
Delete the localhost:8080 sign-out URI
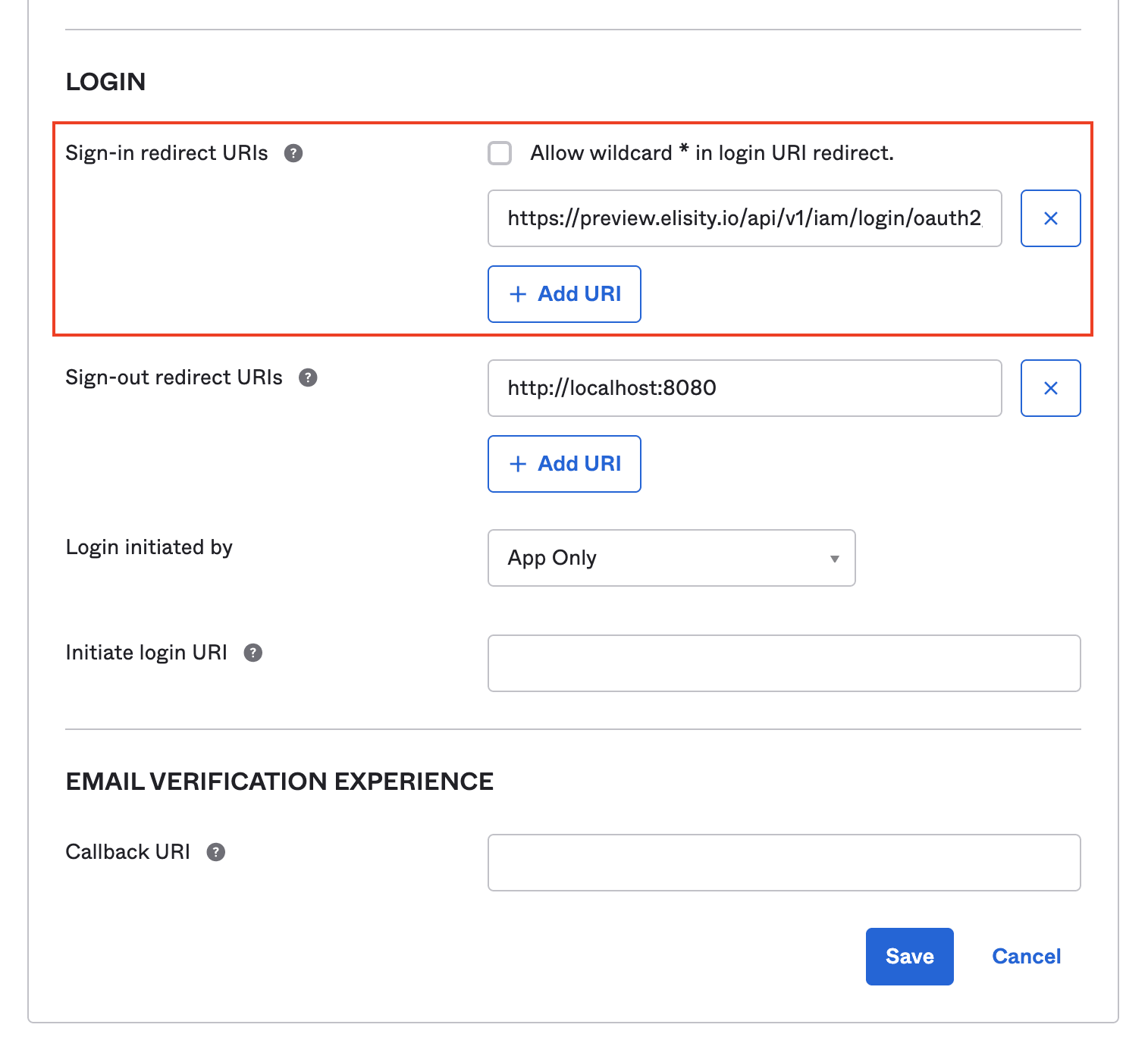[x=1050, y=388]
